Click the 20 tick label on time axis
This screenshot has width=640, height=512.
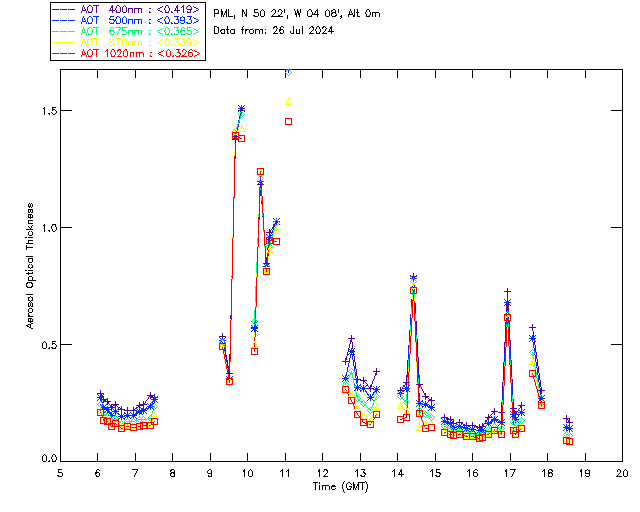coord(621,472)
